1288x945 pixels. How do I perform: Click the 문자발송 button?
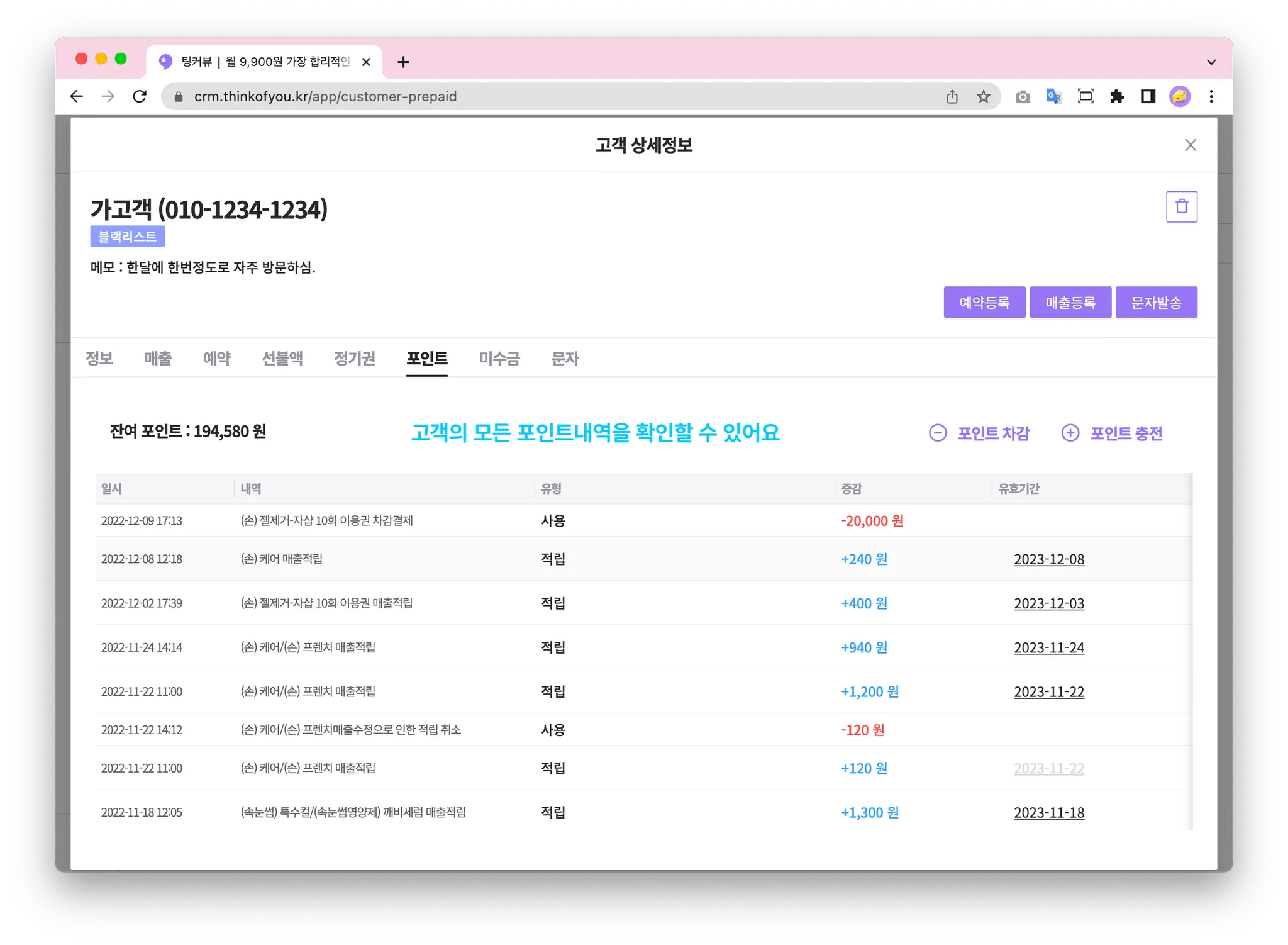point(1156,303)
